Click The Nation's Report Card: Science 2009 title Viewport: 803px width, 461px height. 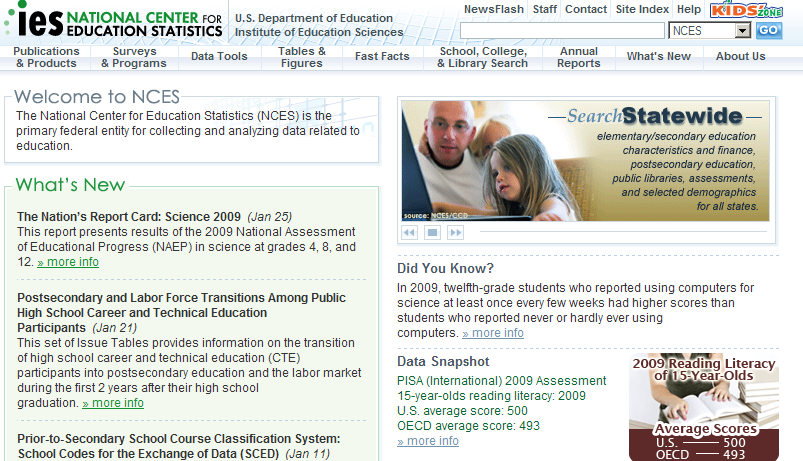129,217
